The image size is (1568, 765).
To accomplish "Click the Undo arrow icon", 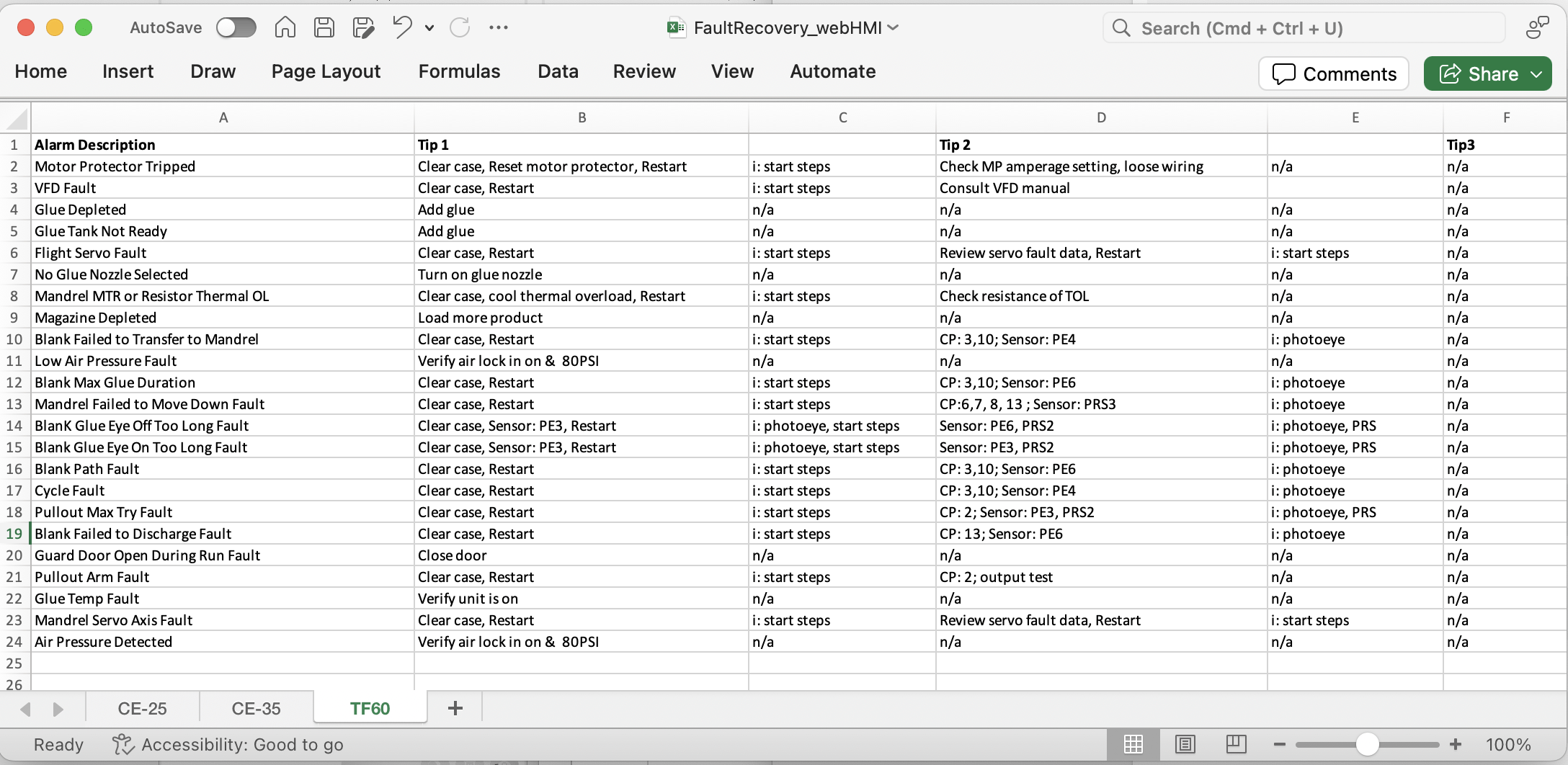I will click(402, 27).
